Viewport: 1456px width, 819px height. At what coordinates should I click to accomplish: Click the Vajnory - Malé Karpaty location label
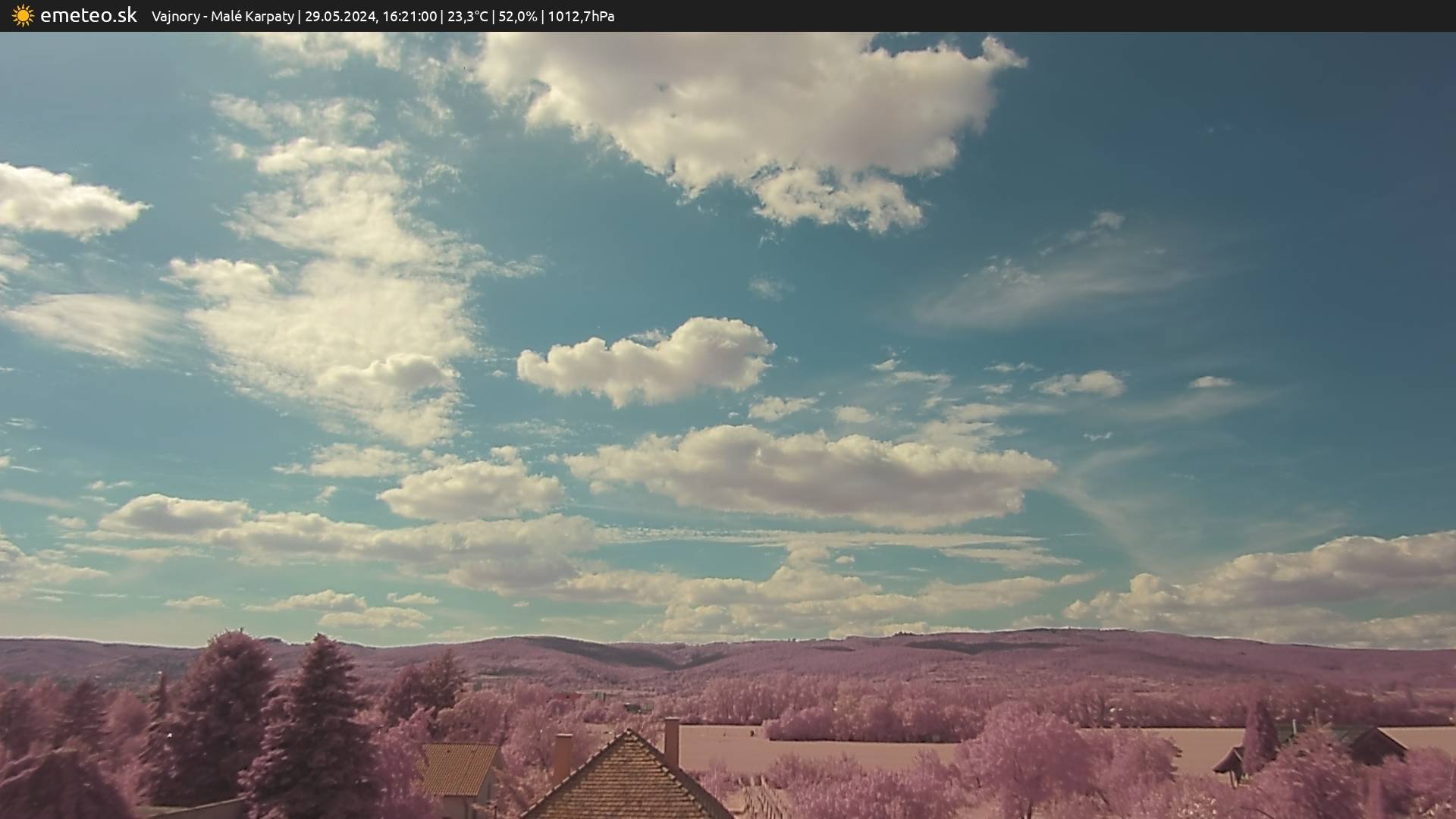(x=222, y=17)
